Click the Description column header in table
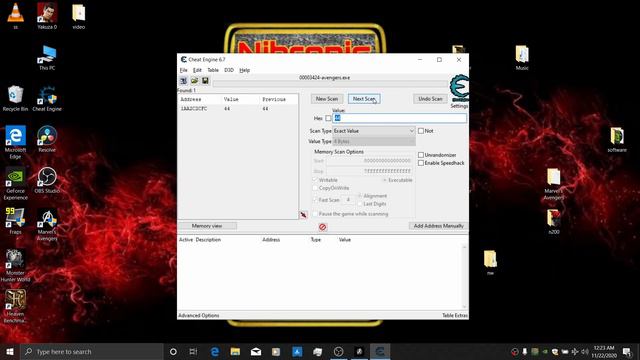This screenshot has width=640, height=360. coord(209,240)
